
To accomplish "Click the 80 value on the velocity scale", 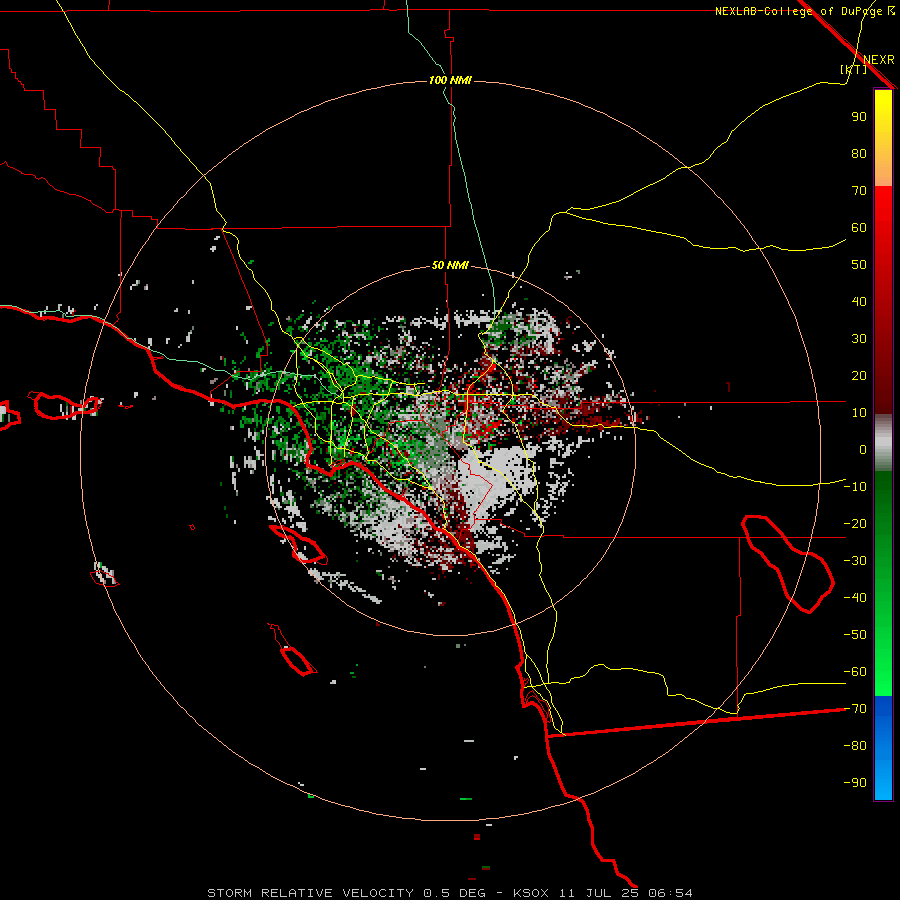I will pyautogui.click(x=859, y=154).
